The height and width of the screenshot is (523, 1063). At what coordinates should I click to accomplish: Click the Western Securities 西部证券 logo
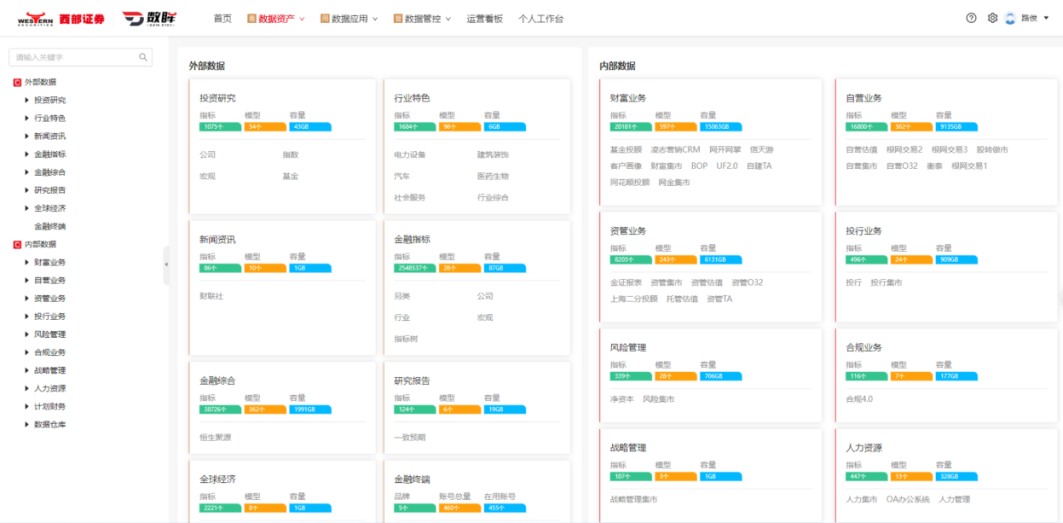tap(61, 18)
